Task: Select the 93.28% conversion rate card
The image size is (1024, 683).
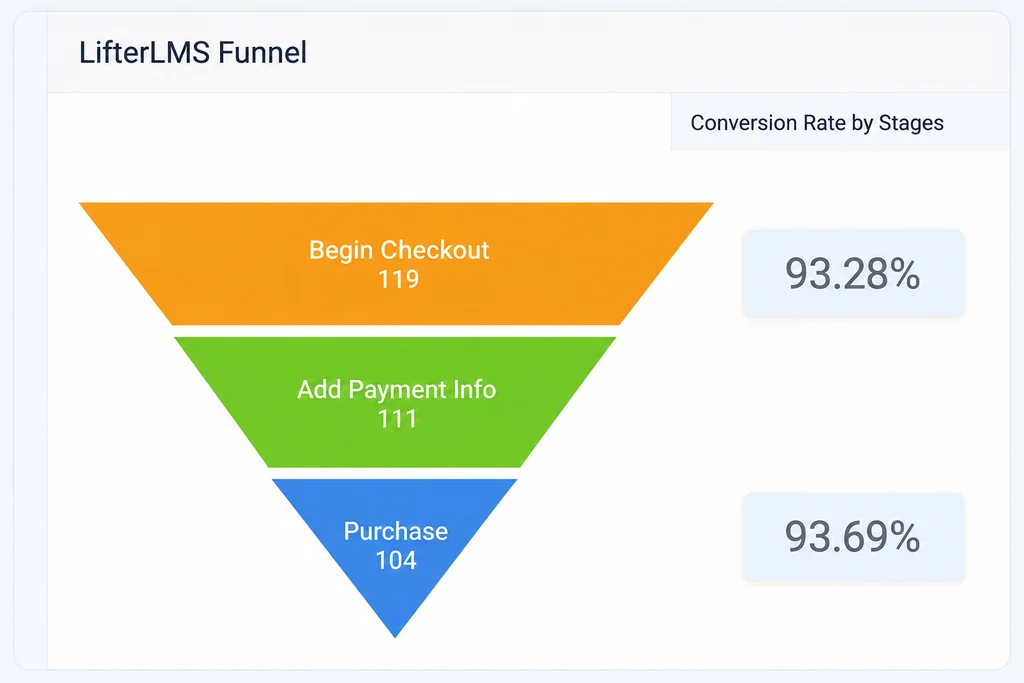Action: pyautogui.click(x=854, y=274)
